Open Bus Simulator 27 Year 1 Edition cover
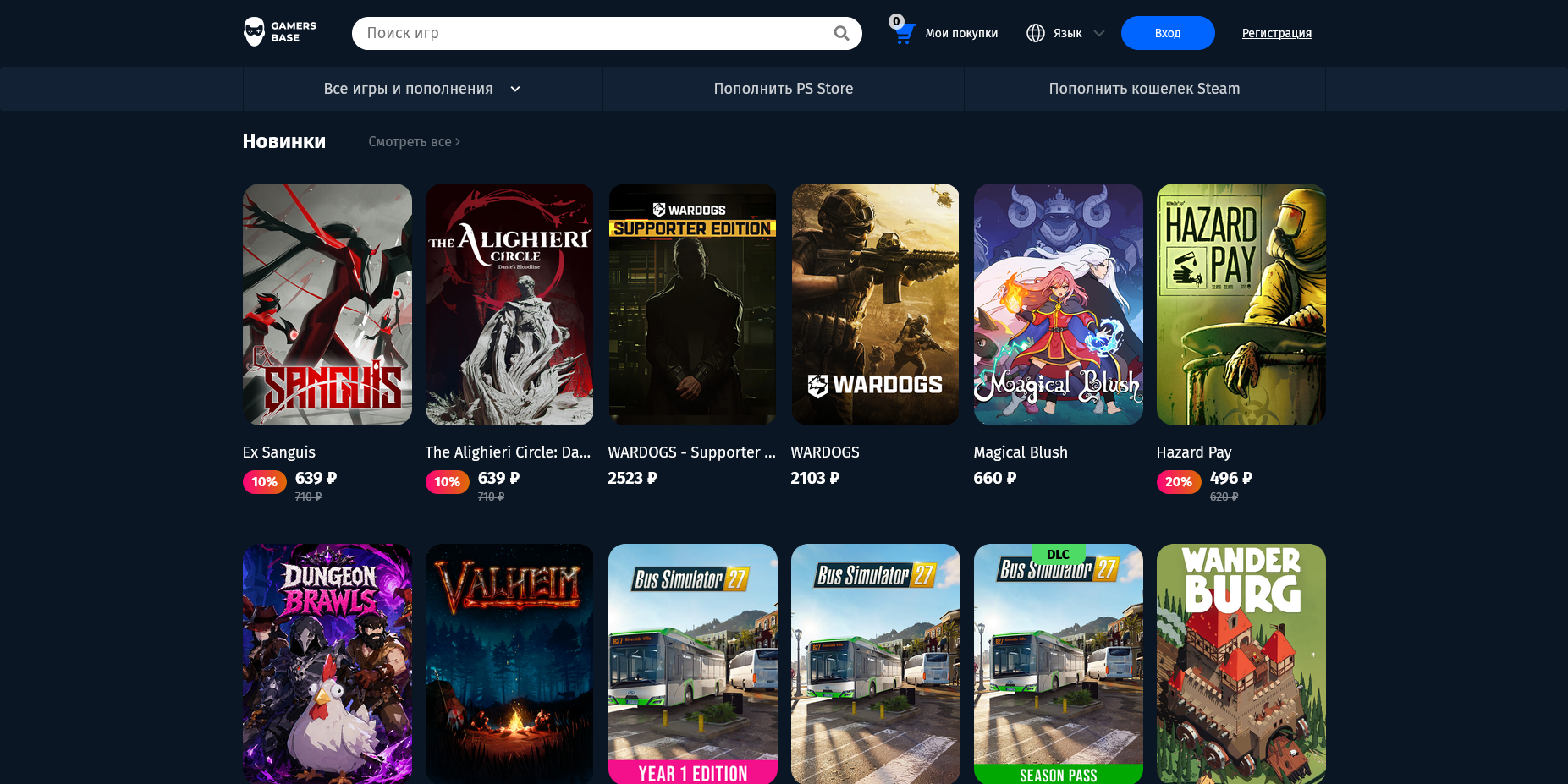This screenshot has width=1568, height=784. (x=692, y=664)
